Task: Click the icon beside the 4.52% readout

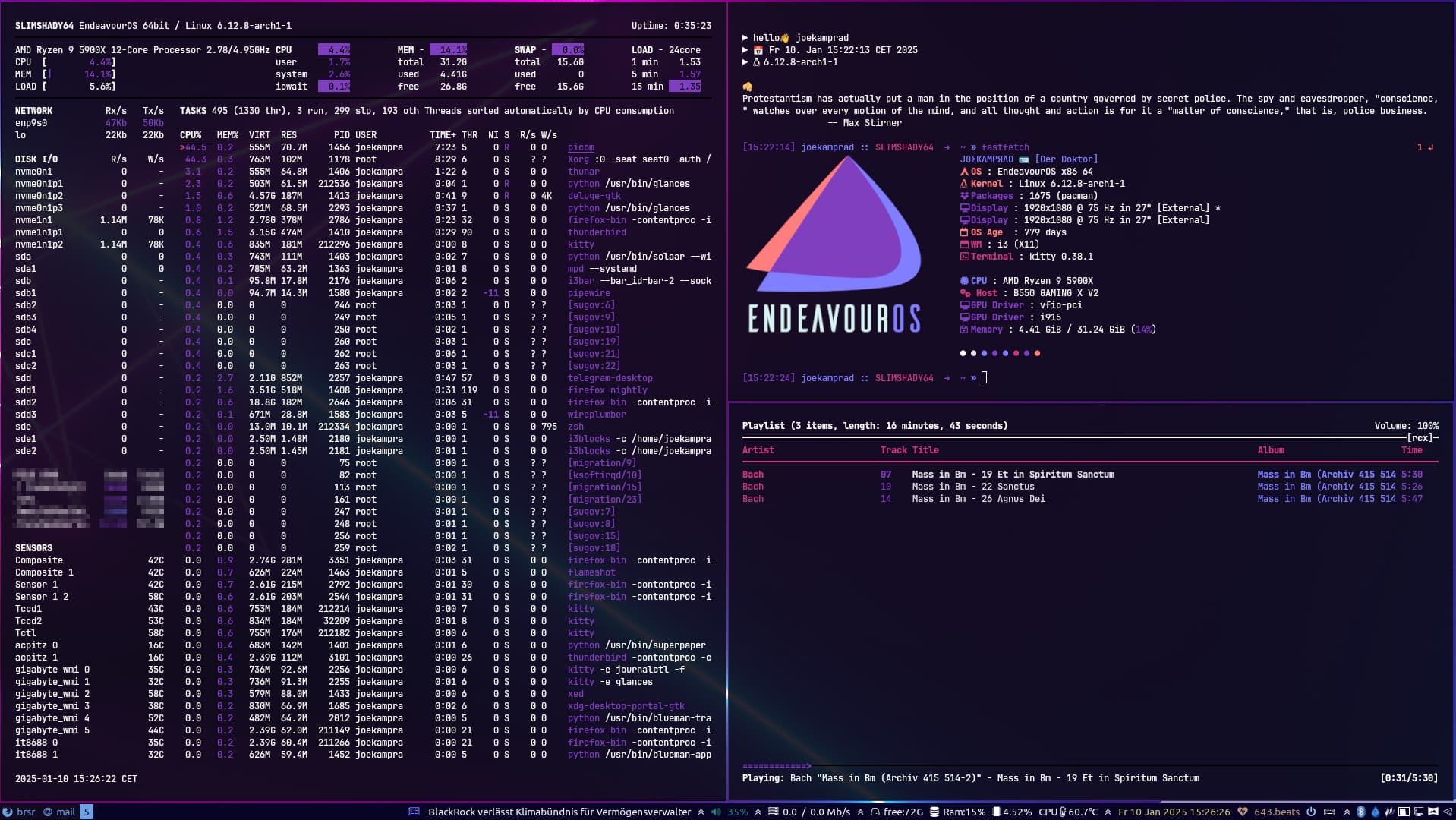Action: (x=997, y=812)
